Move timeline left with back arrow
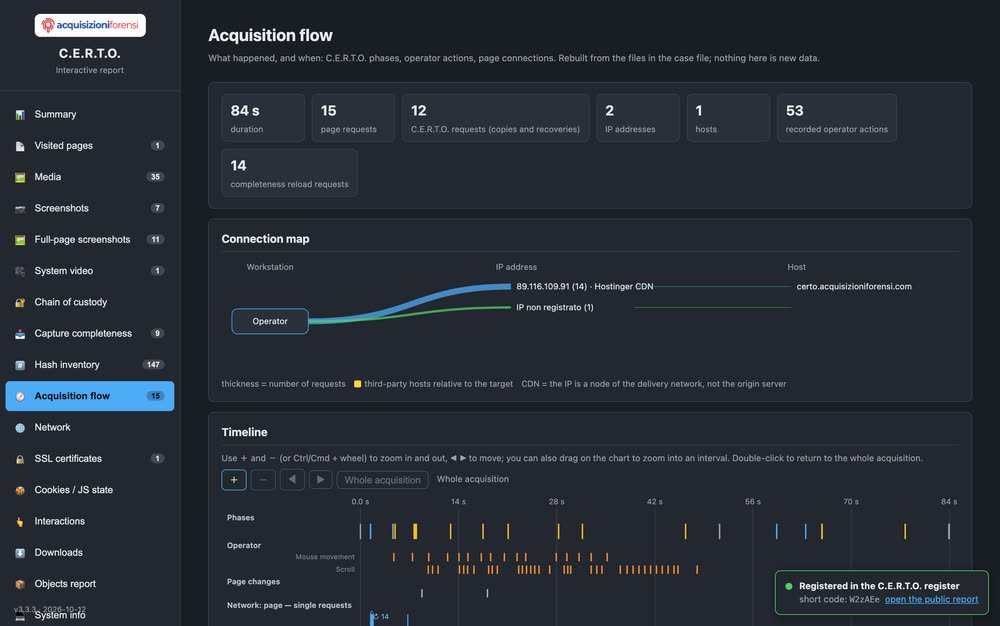Image resolution: width=1000 pixels, height=626 pixels. [x=292, y=479]
